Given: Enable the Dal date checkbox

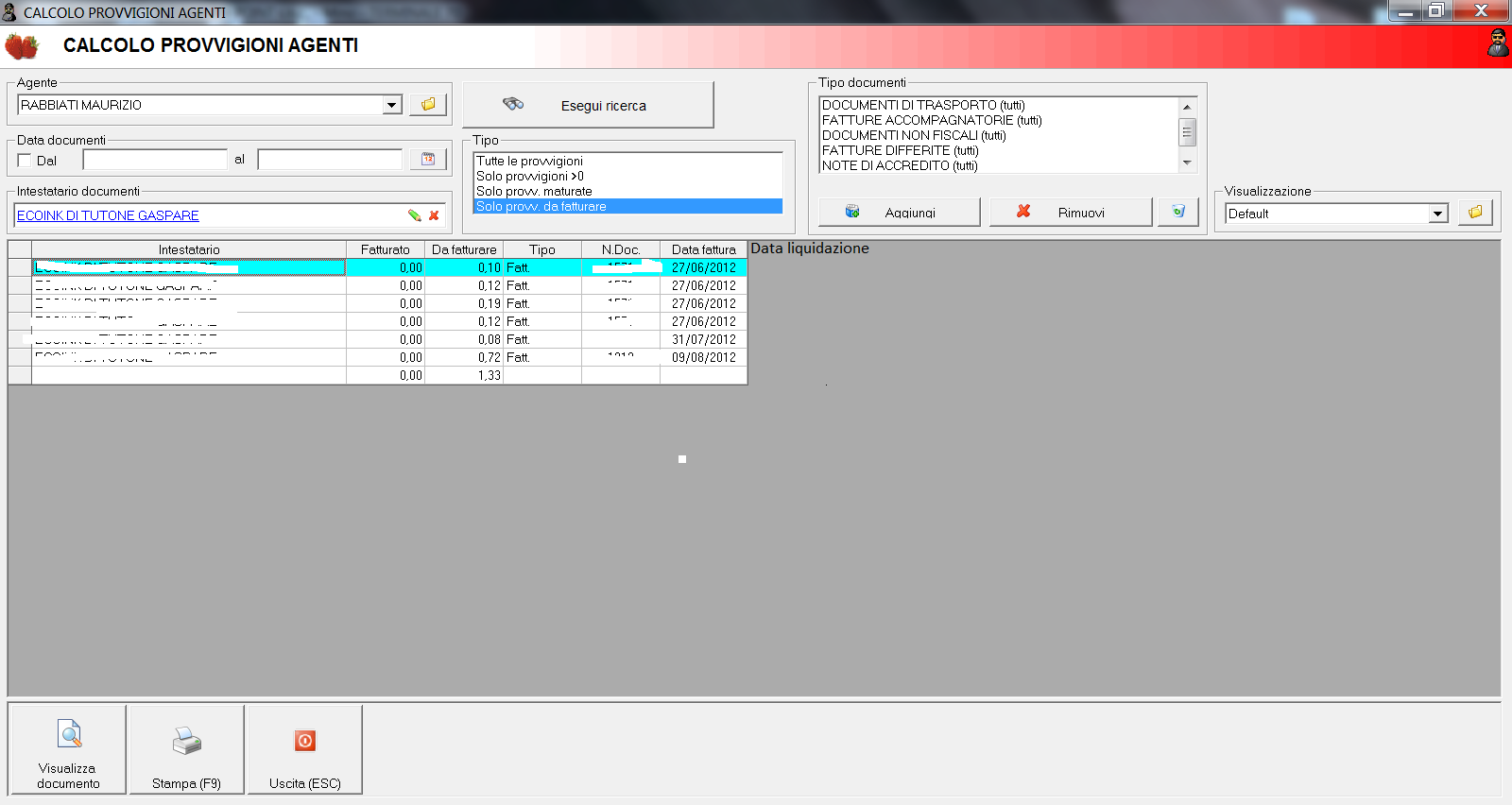Looking at the screenshot, I should (25, 161).
